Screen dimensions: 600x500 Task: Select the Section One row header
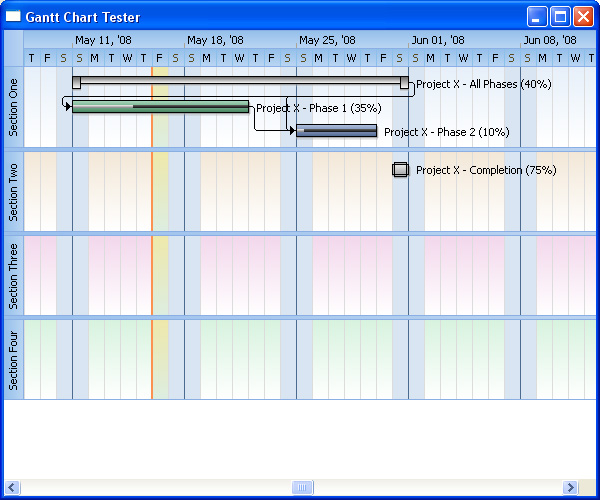coord(14,107)
